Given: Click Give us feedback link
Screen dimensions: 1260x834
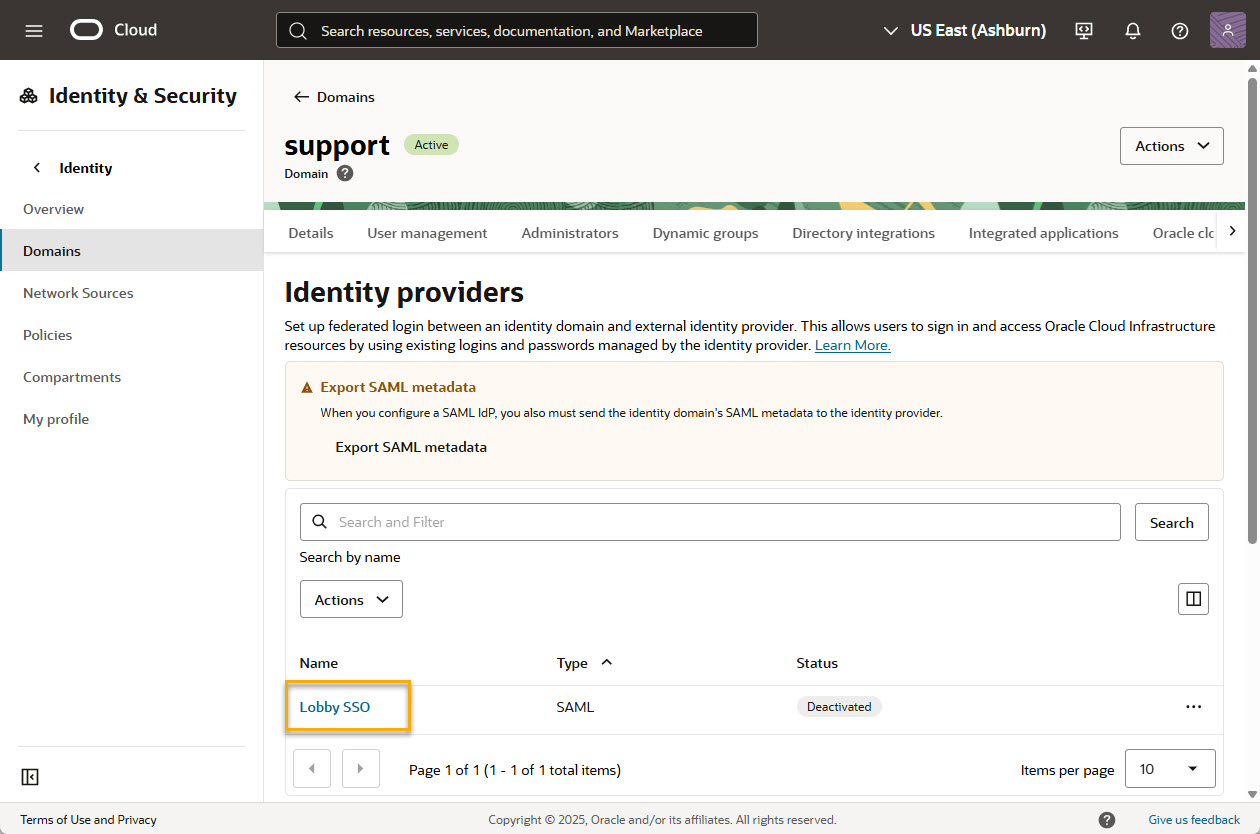Looking at the screenshot, I should click(x=1194, y=820).
